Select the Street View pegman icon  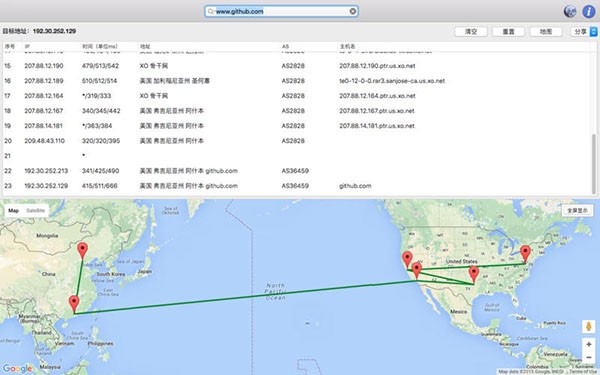[x=589, y=327]
